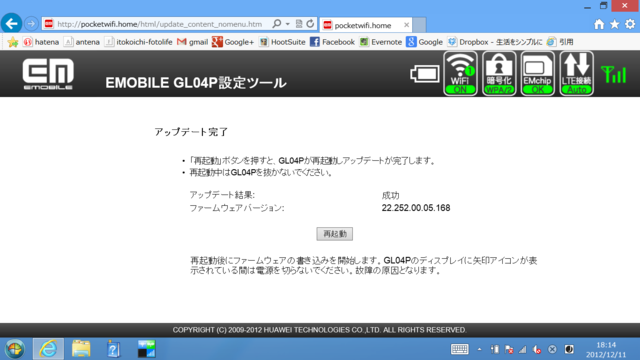This screenshot has width=640, height=360.
Task: Open the EMchip OK status icon
Action: click(x=538, y=73)
